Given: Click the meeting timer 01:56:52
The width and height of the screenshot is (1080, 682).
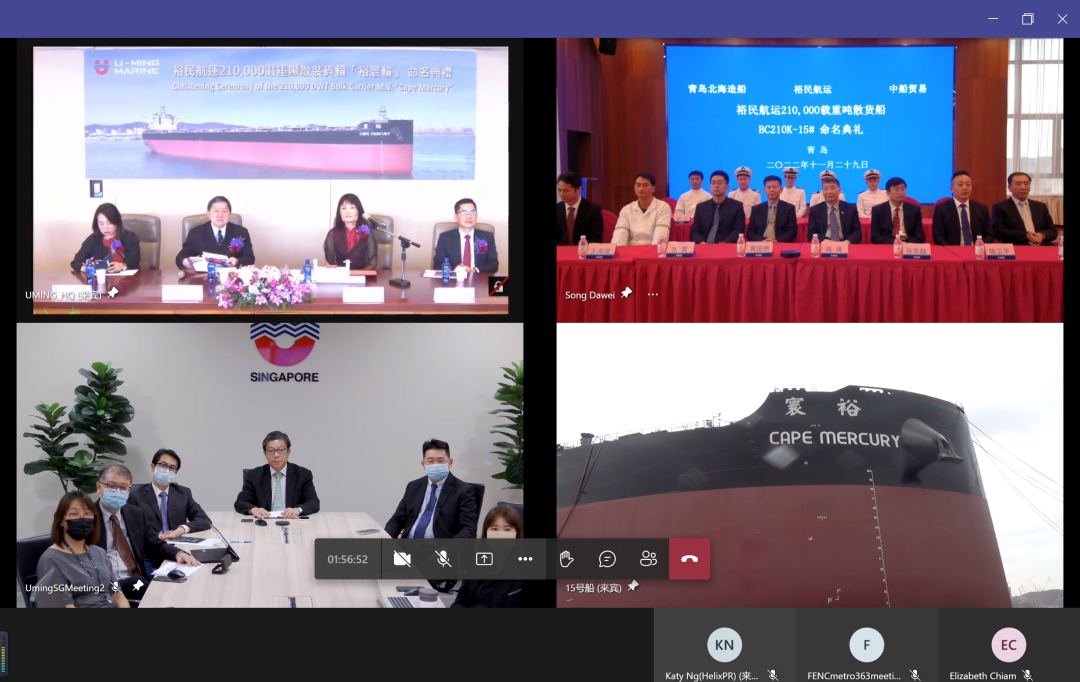Looking at the screenshot, I should 347,559.
